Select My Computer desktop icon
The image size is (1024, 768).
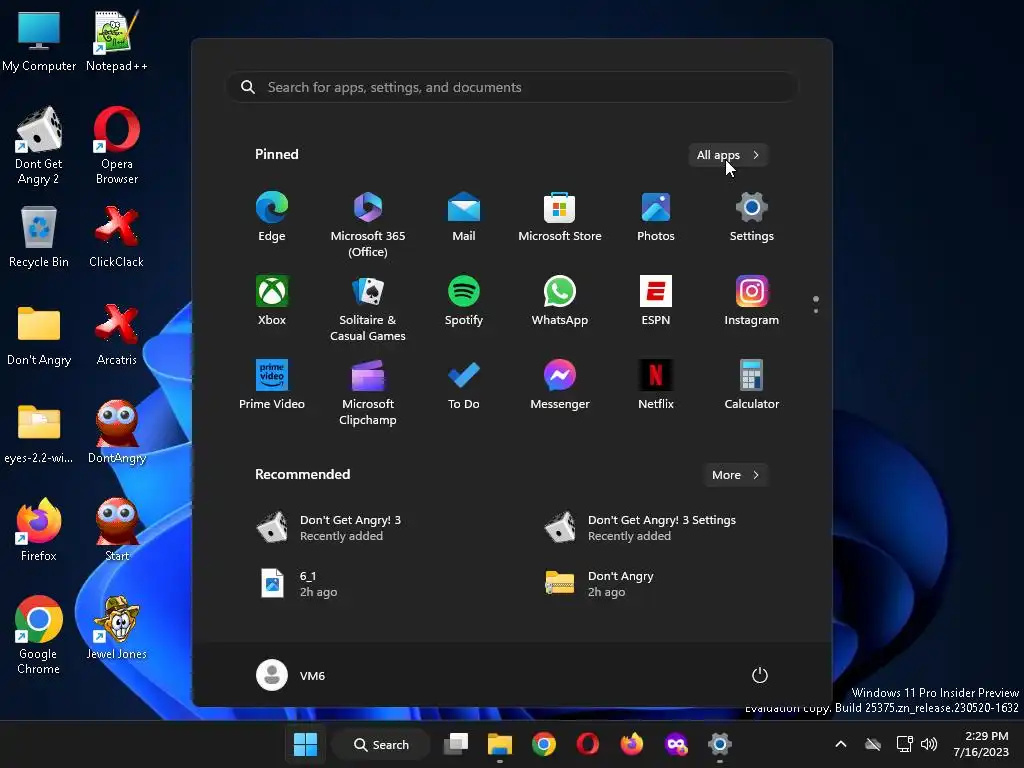point(39,40)
